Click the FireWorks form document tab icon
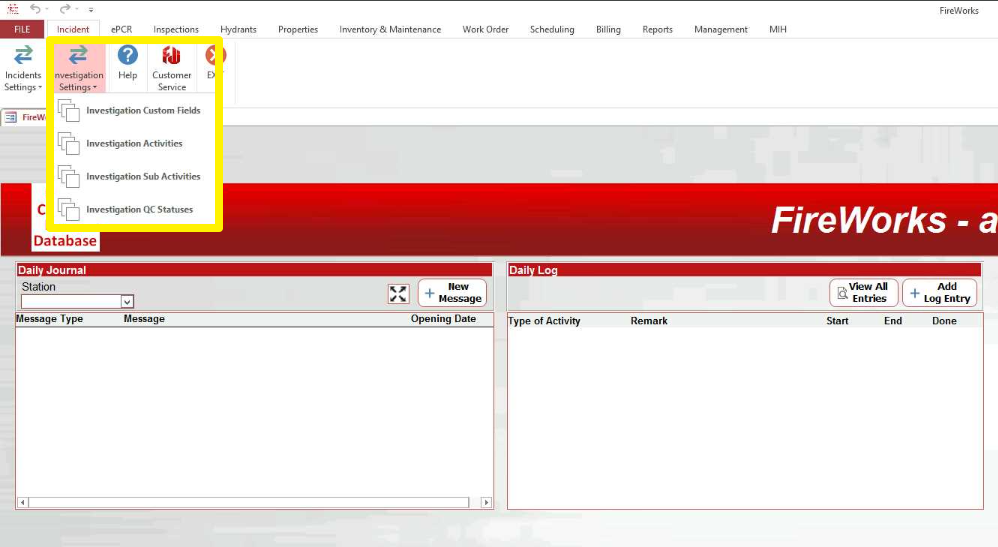This screenshot has width=998, height=547. click(11, 117)
